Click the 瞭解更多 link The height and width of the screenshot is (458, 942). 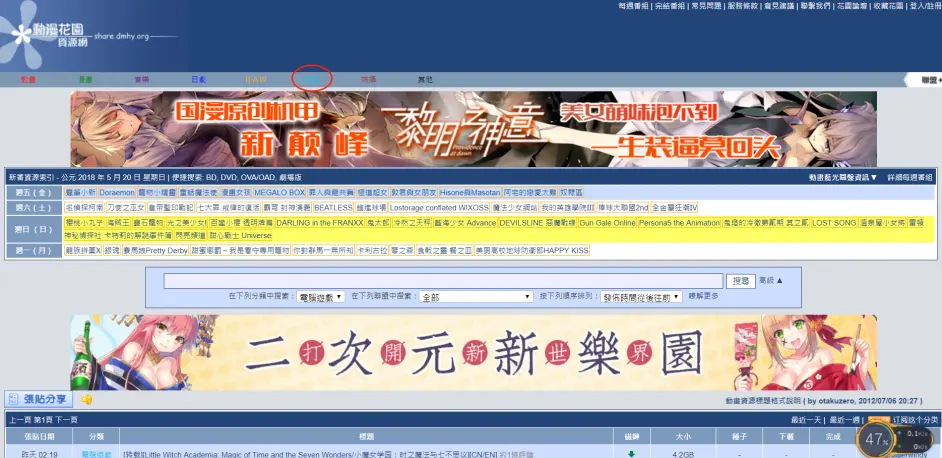pos(703,296)
